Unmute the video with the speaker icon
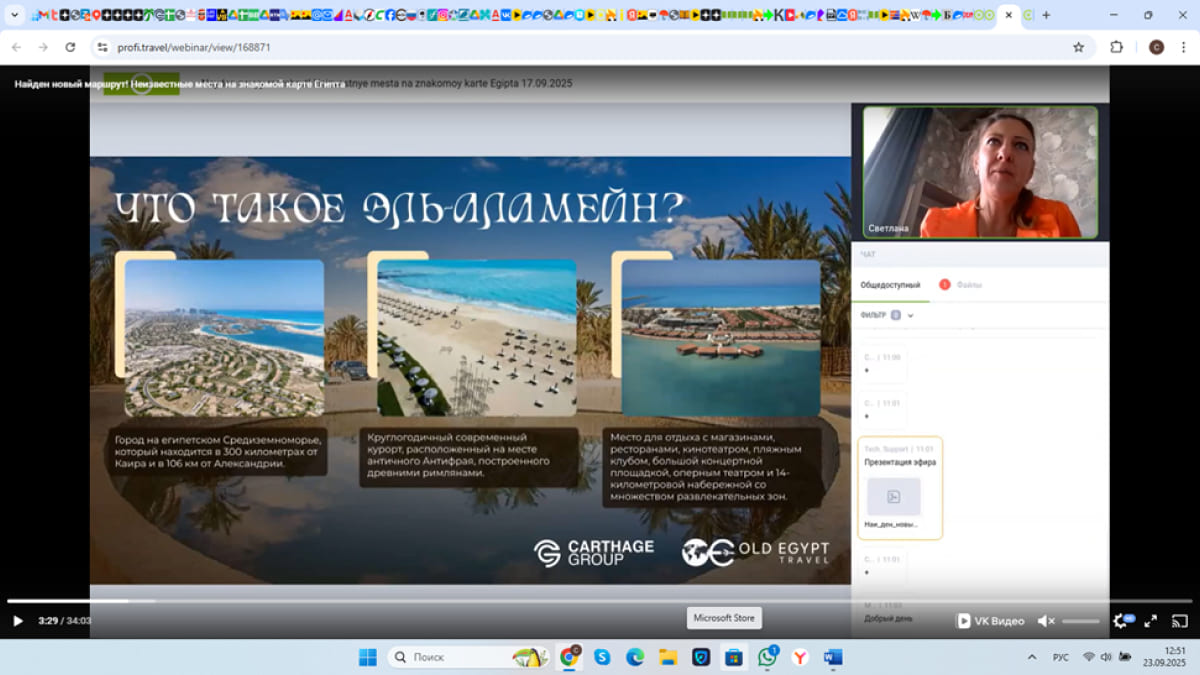Screen dimensions: 1200x675 pyautogui.click(x=1045, y=621)
